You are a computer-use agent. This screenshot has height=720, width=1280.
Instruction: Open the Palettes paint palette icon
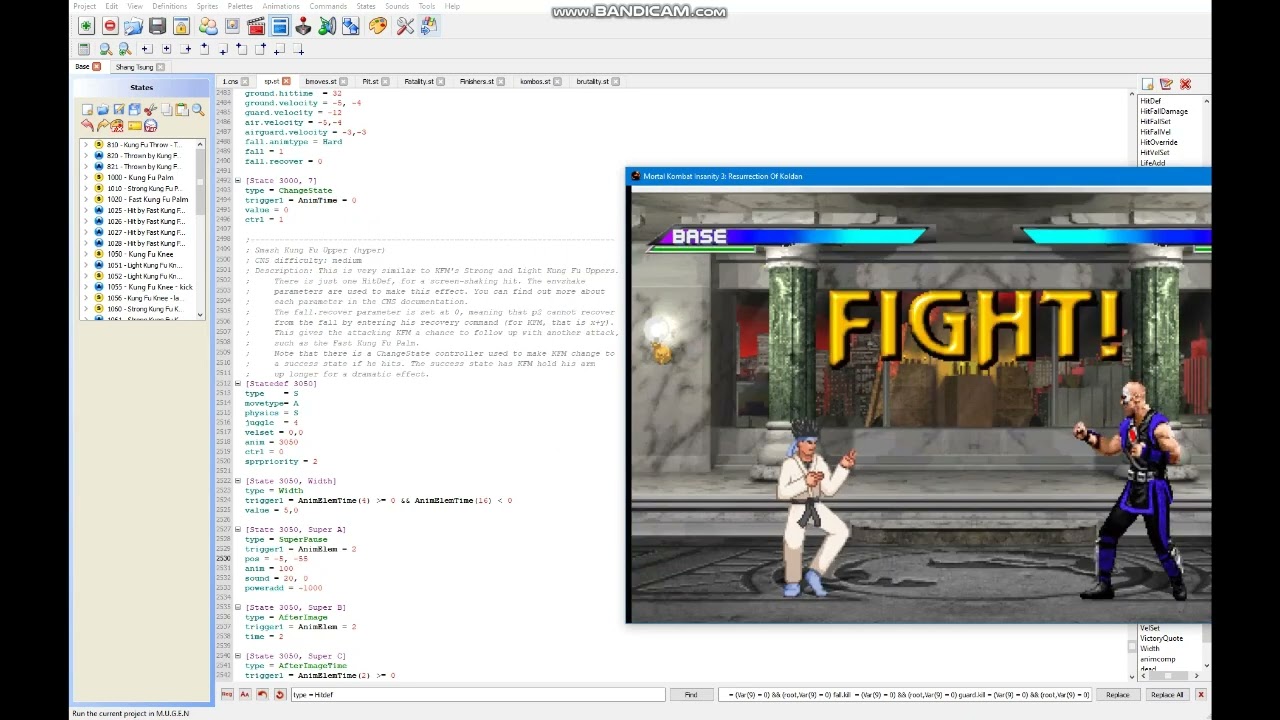tap(377, 27)
